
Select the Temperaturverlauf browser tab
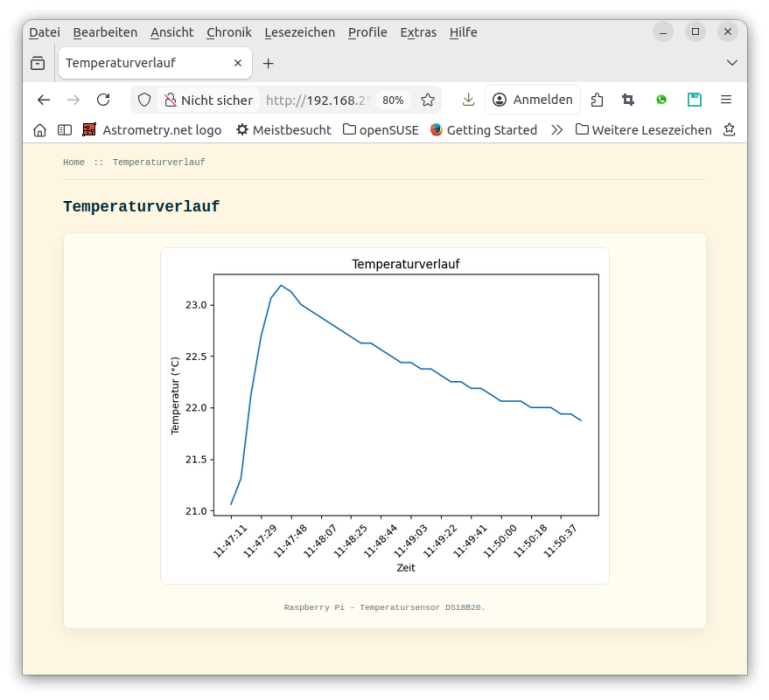click(155, 63)
